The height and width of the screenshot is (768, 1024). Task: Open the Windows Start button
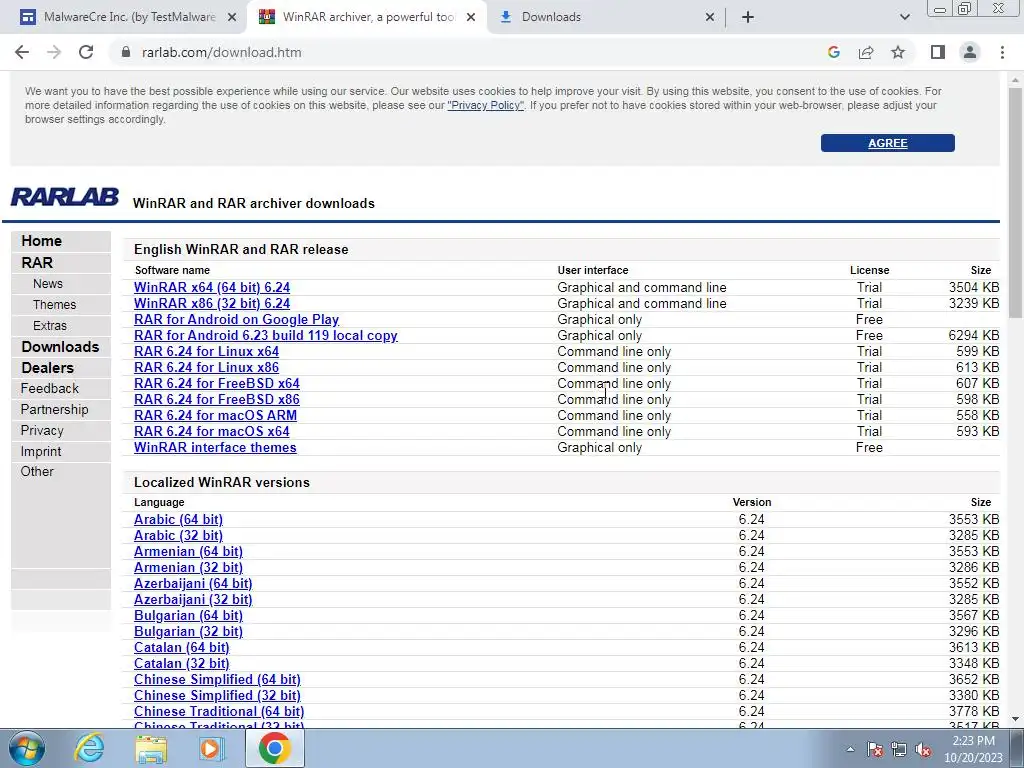pos(27,748)
